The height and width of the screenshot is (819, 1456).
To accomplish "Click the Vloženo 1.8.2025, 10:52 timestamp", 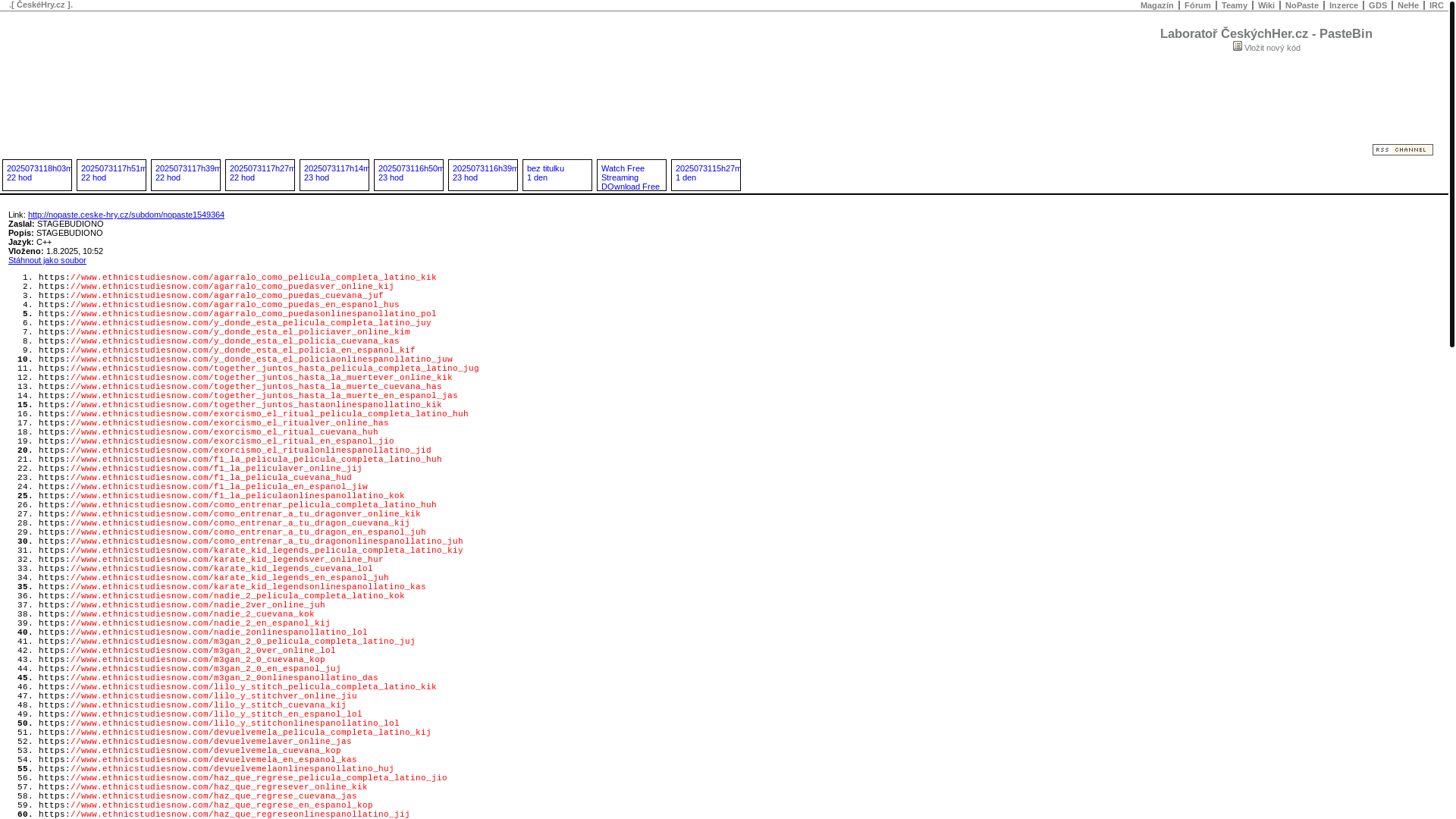I will pyautogui.click(x=55, y=251).
